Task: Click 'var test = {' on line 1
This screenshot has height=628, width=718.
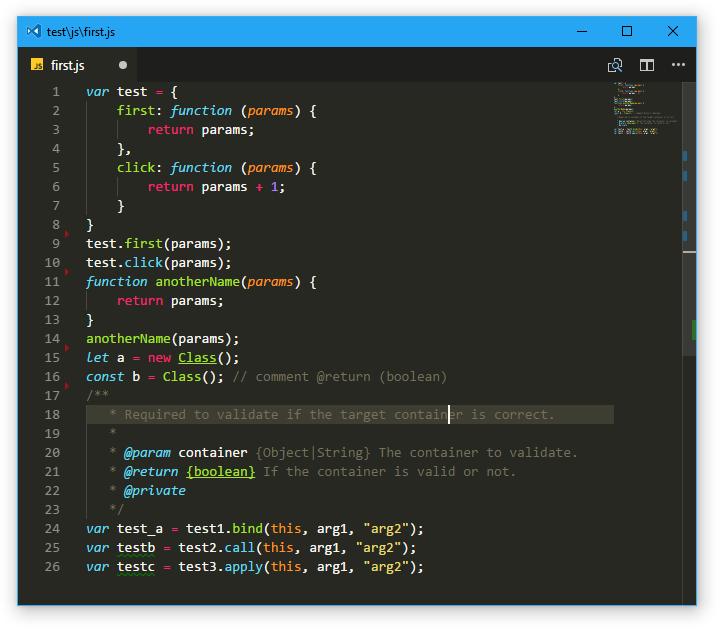Action: point(132,92)
